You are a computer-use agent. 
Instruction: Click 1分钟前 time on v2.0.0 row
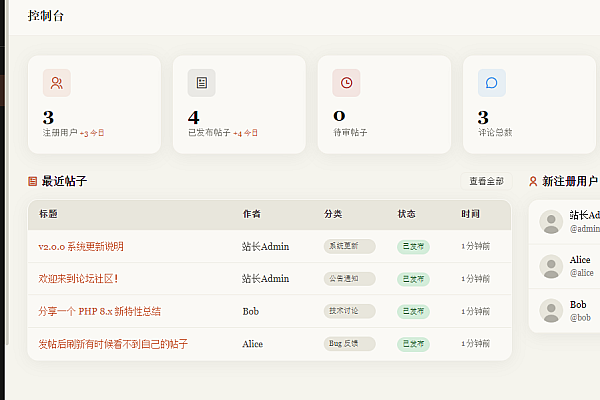point(475,246)
